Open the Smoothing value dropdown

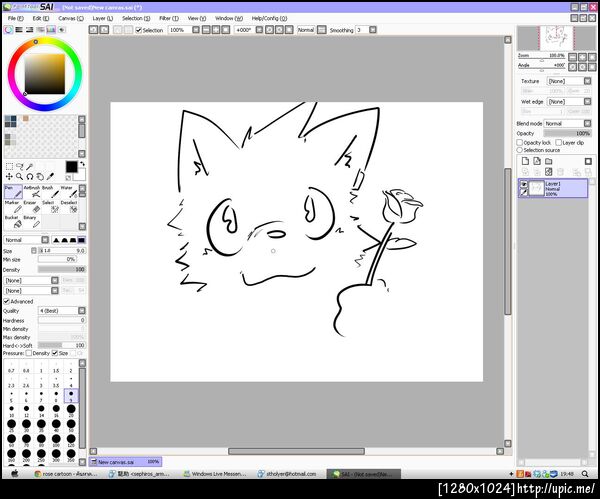[x=373, y=29]
